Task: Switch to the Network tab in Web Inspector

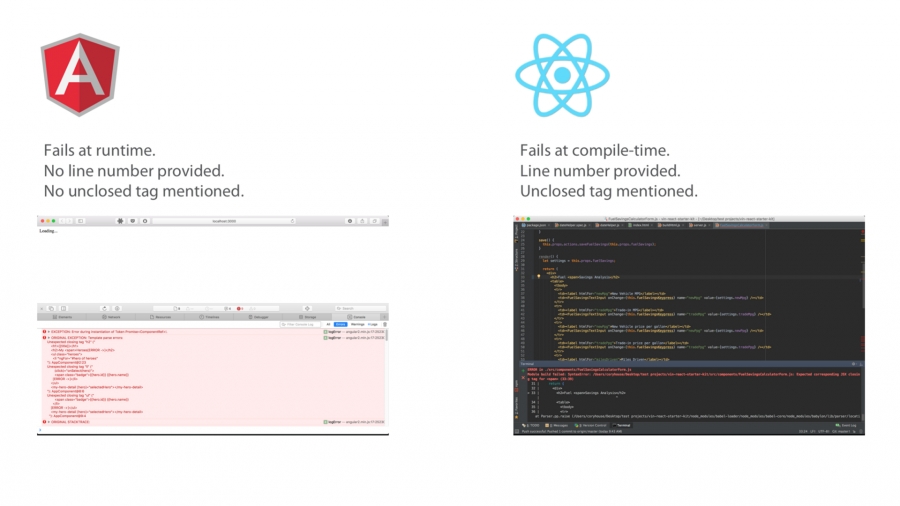Action: pos(111,317)
